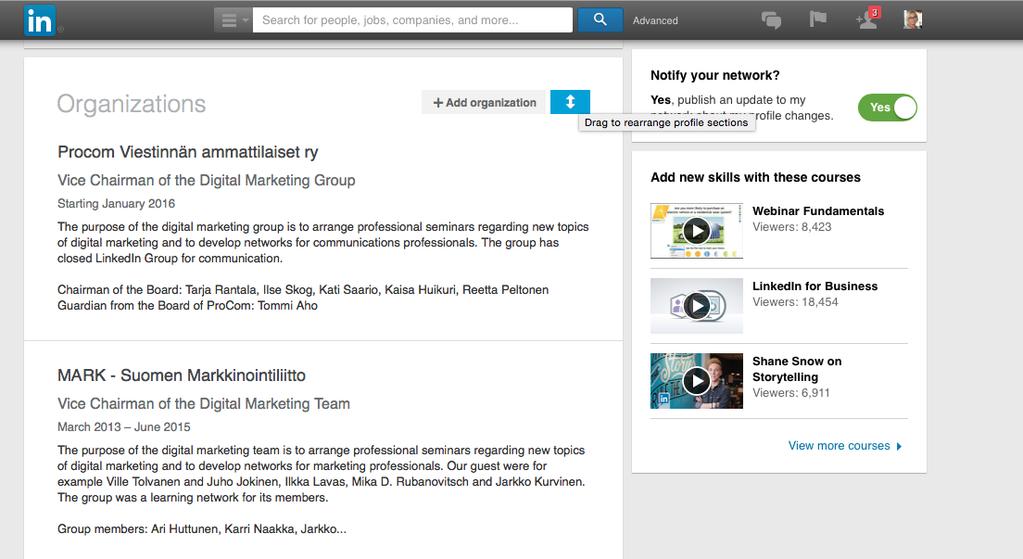Click the Organizations section heading
Image resolution: width=1023 pixels, height=559 pixels.
coord(131,104)
